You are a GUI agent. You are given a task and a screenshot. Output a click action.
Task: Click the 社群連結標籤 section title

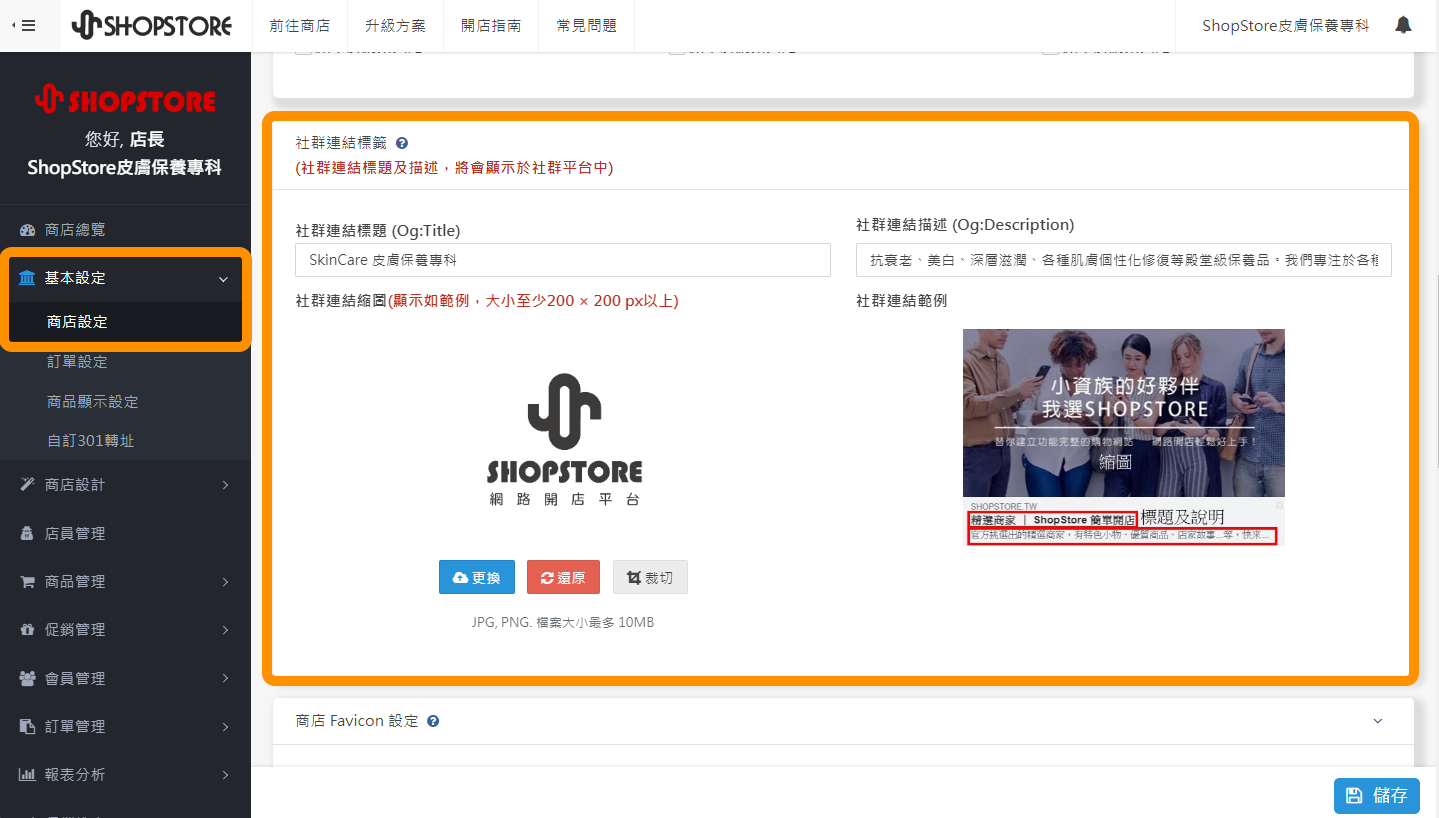coord(341,143)
